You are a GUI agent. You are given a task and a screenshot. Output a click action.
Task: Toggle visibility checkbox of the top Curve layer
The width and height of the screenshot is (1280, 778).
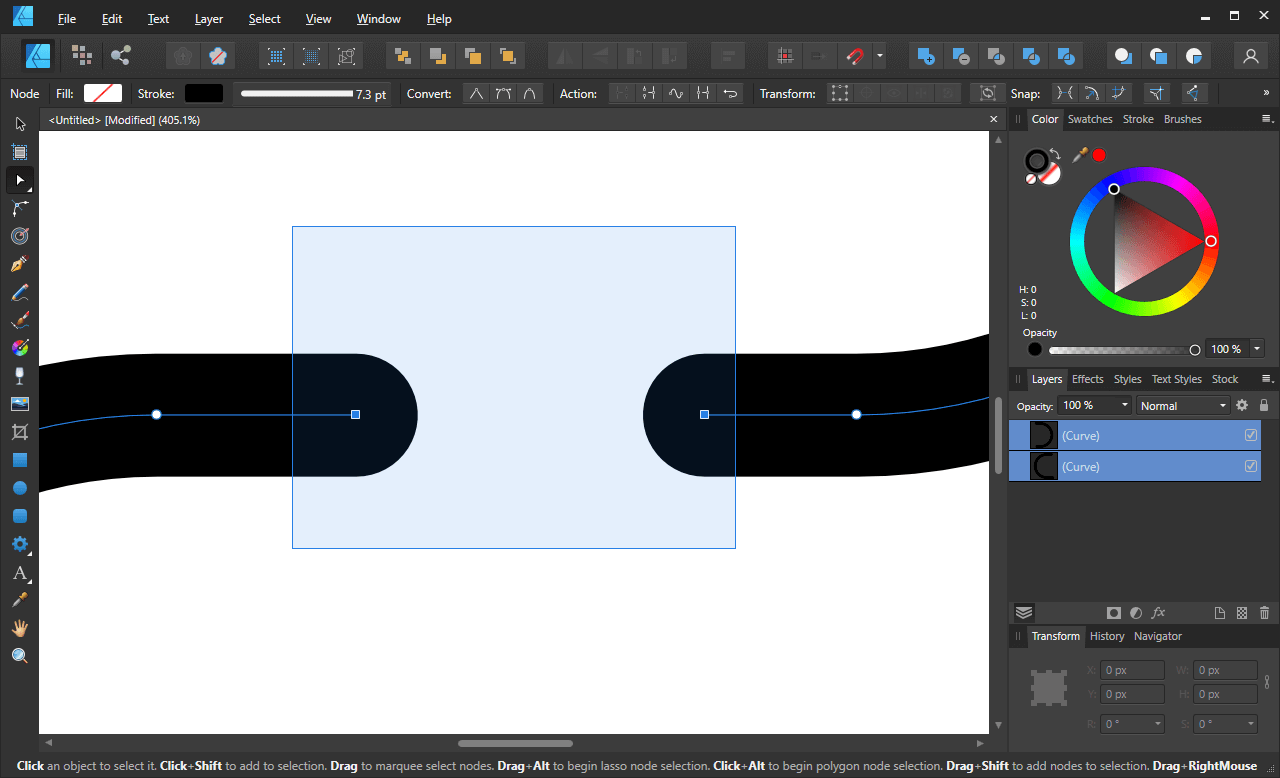(1251, 434)
